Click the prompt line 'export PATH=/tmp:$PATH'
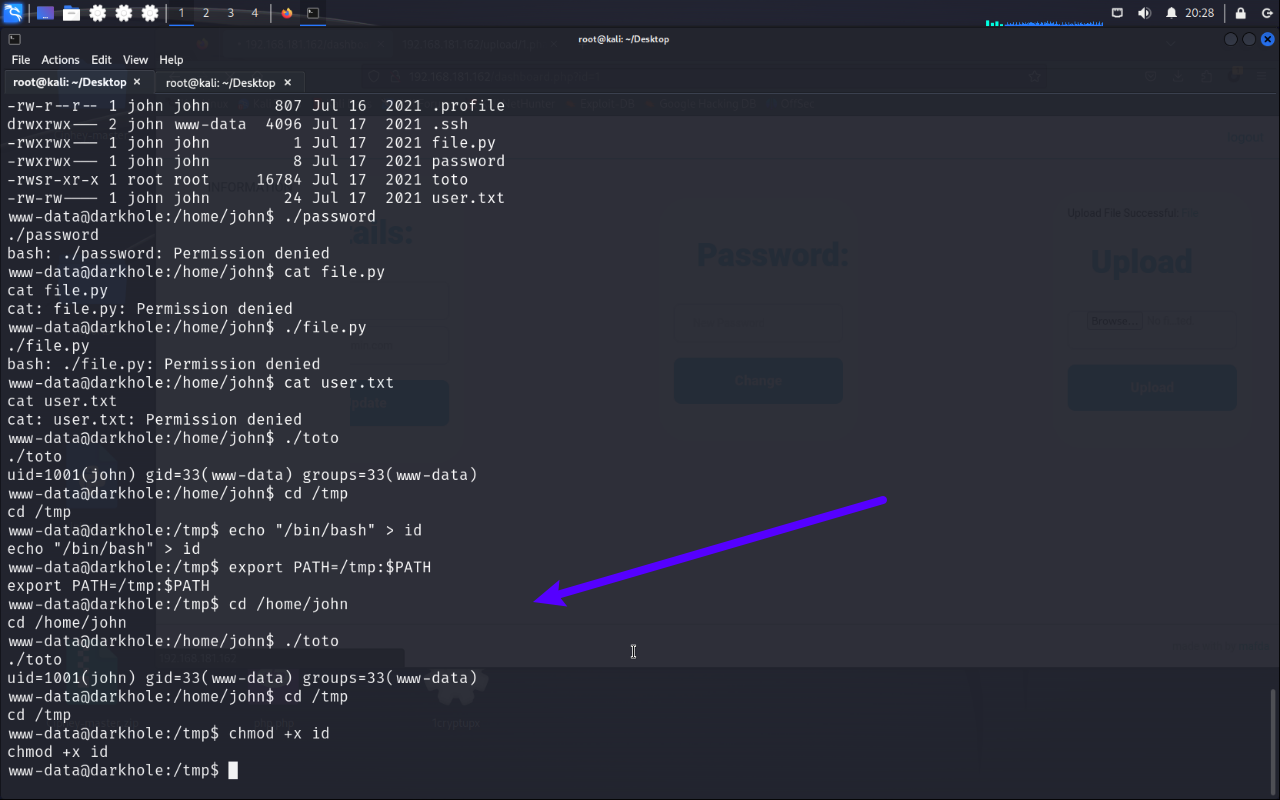The width and height of the screenshot is (1280, 800). (219, 567)
